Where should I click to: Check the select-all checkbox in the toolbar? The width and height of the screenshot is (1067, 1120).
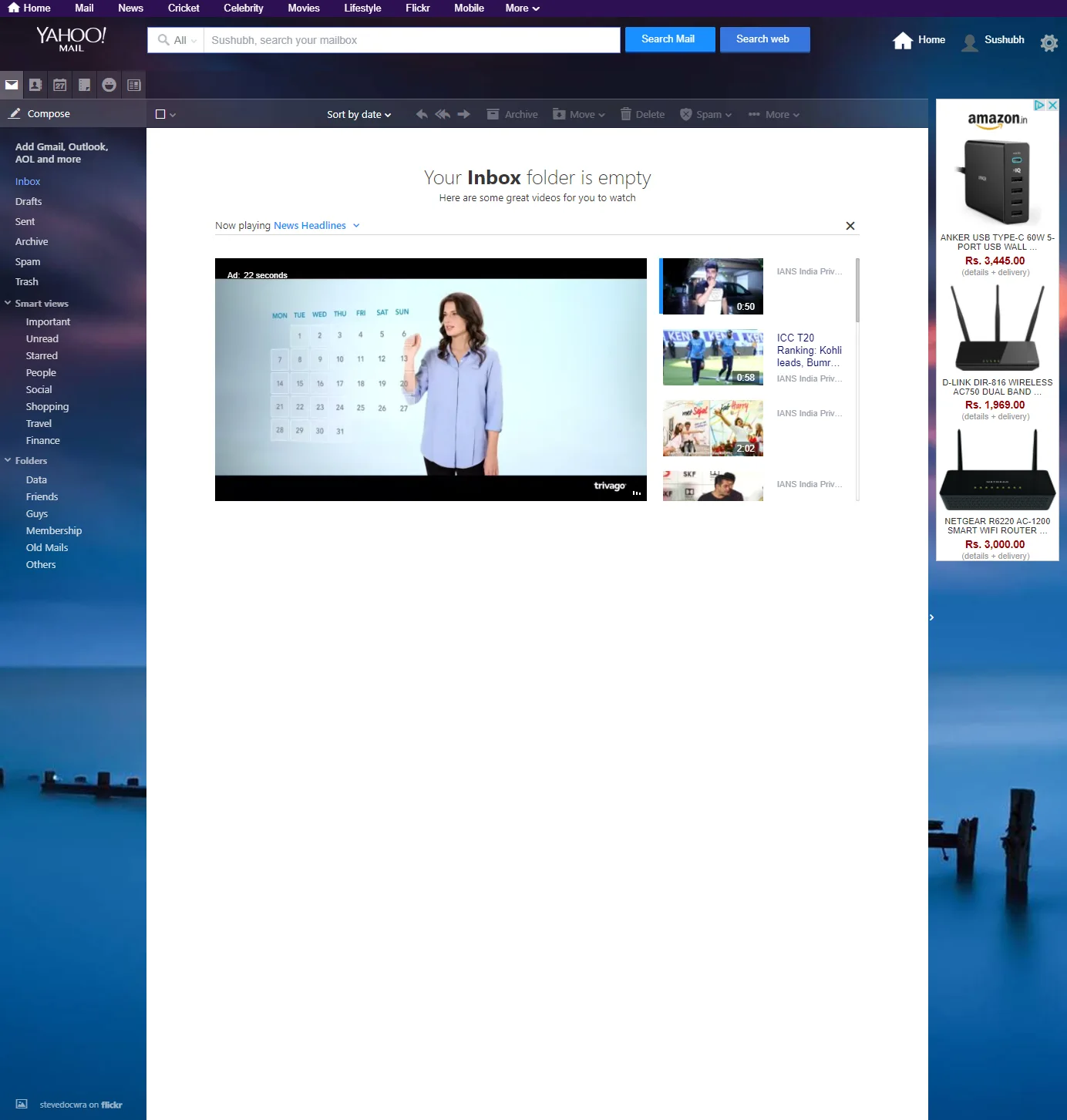tap(160, 114)
